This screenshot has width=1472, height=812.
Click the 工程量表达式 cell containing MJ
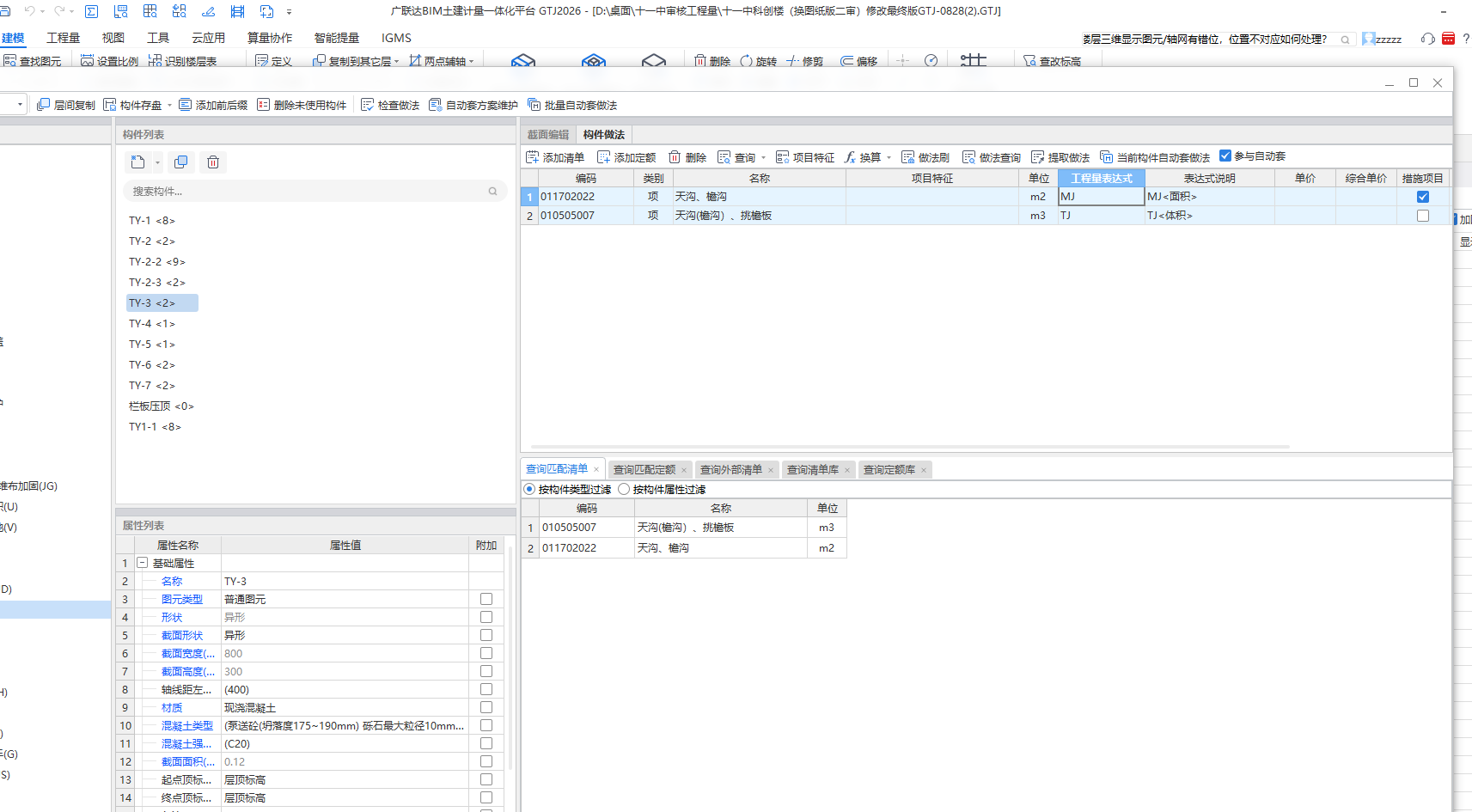click(1102, 197)
